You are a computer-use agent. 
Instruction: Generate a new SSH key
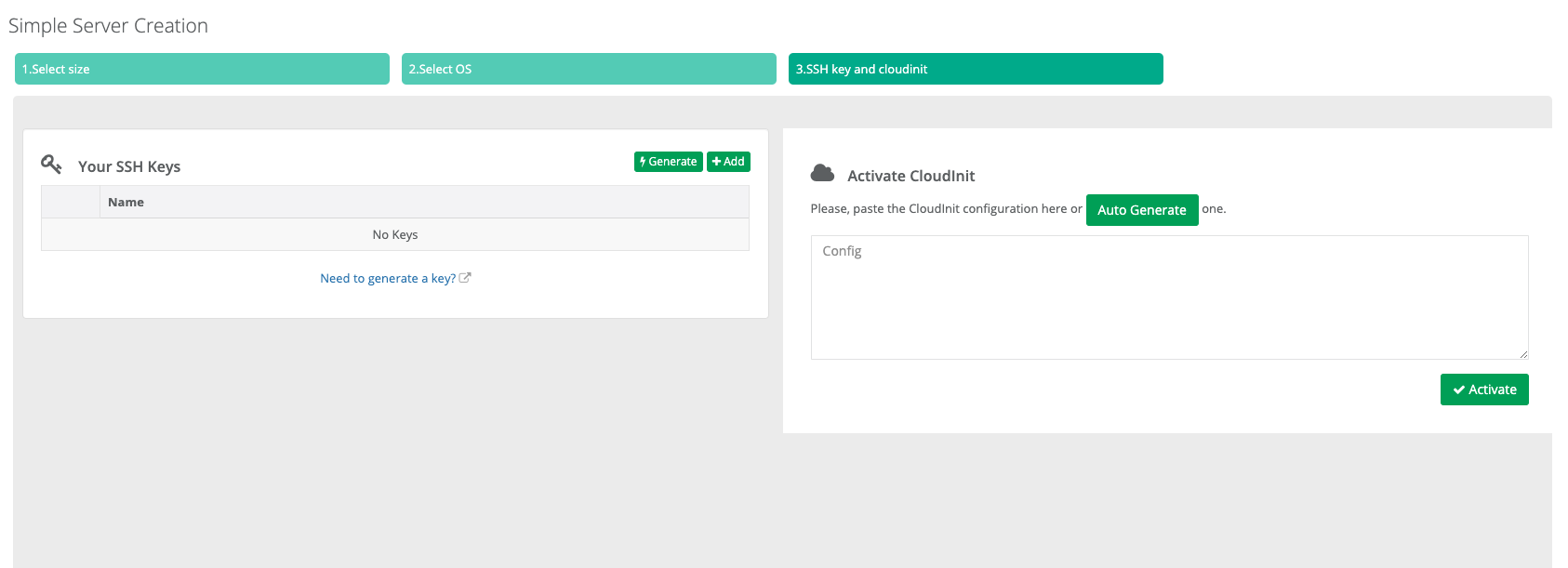[x=669, y=162]
